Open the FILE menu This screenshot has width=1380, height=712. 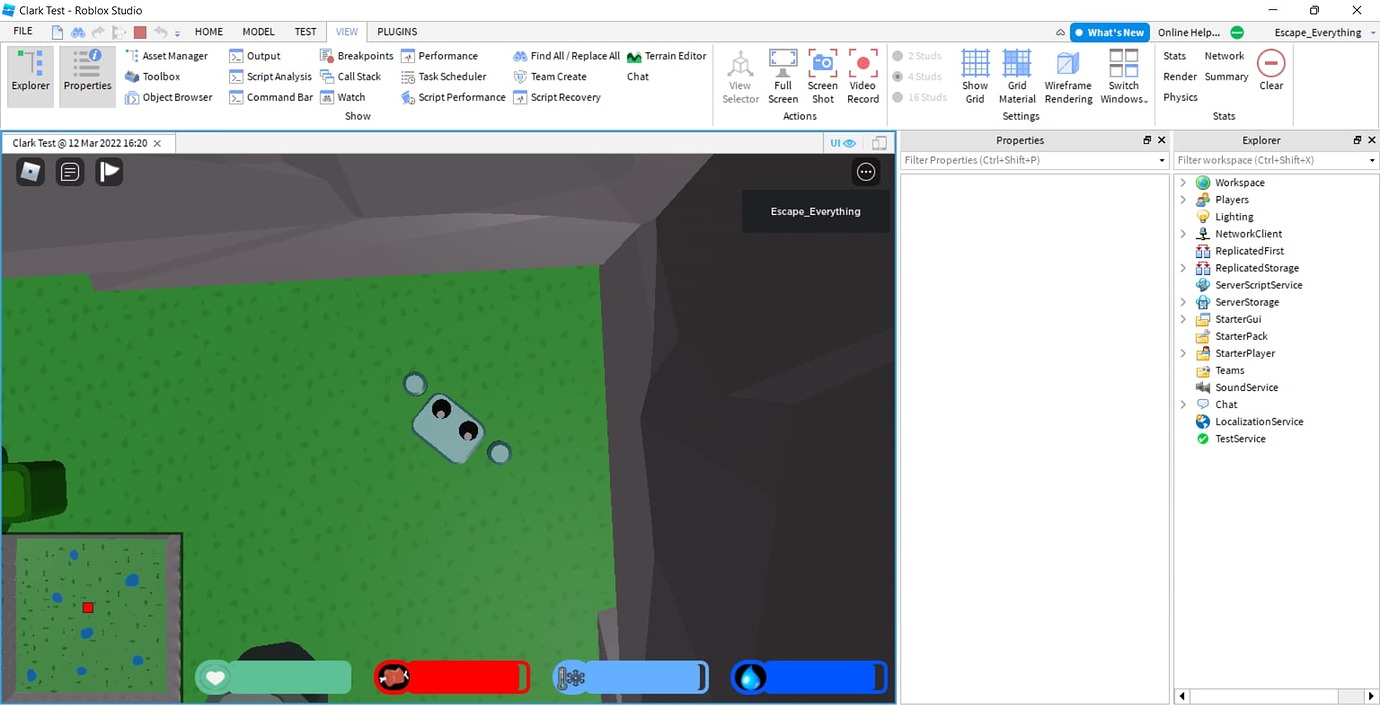23,32
